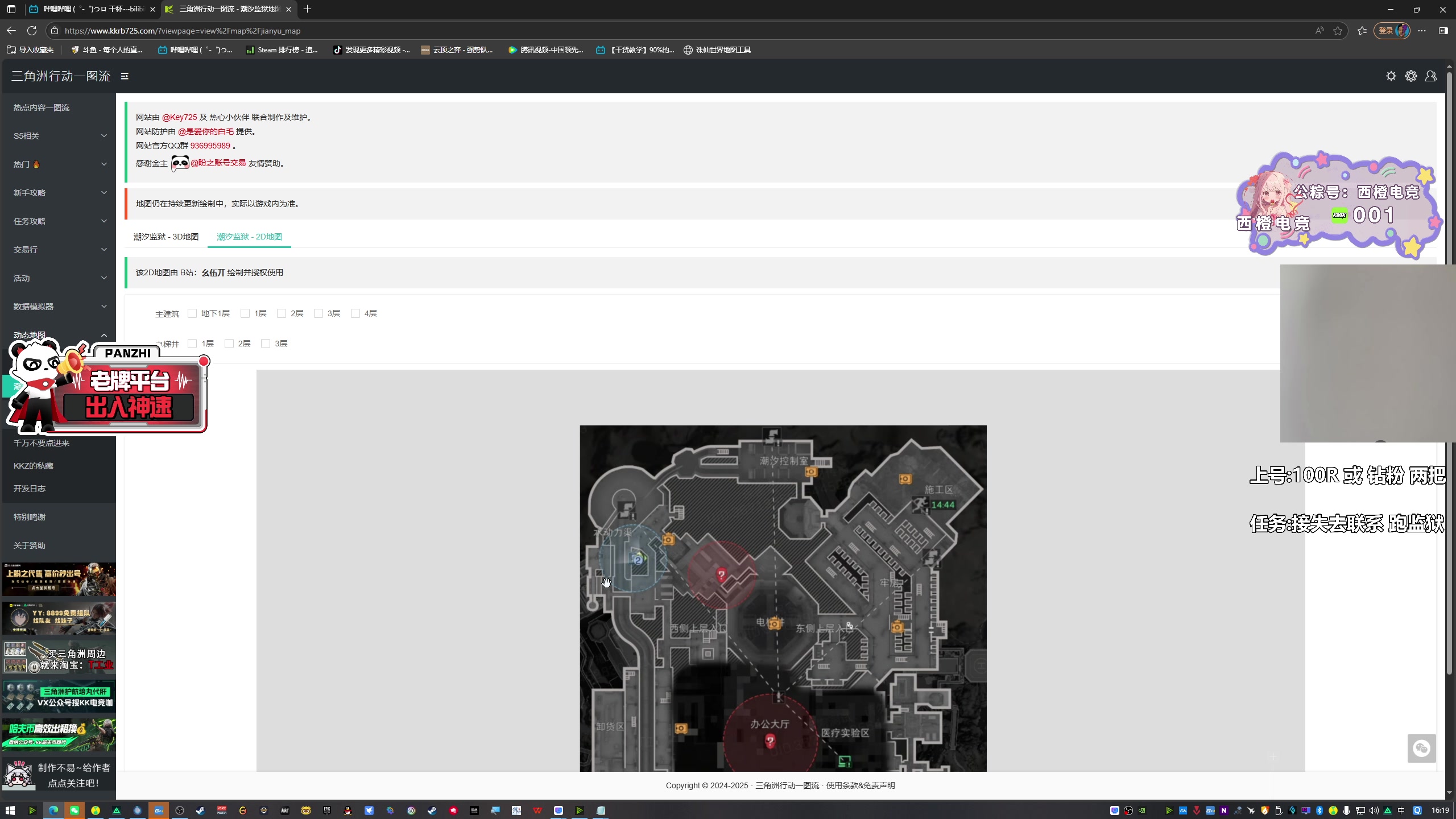Click the blue number 2 player marker
Image resolution: width=1456 pixels, height=819 pixels.
[x=638, y=560]
